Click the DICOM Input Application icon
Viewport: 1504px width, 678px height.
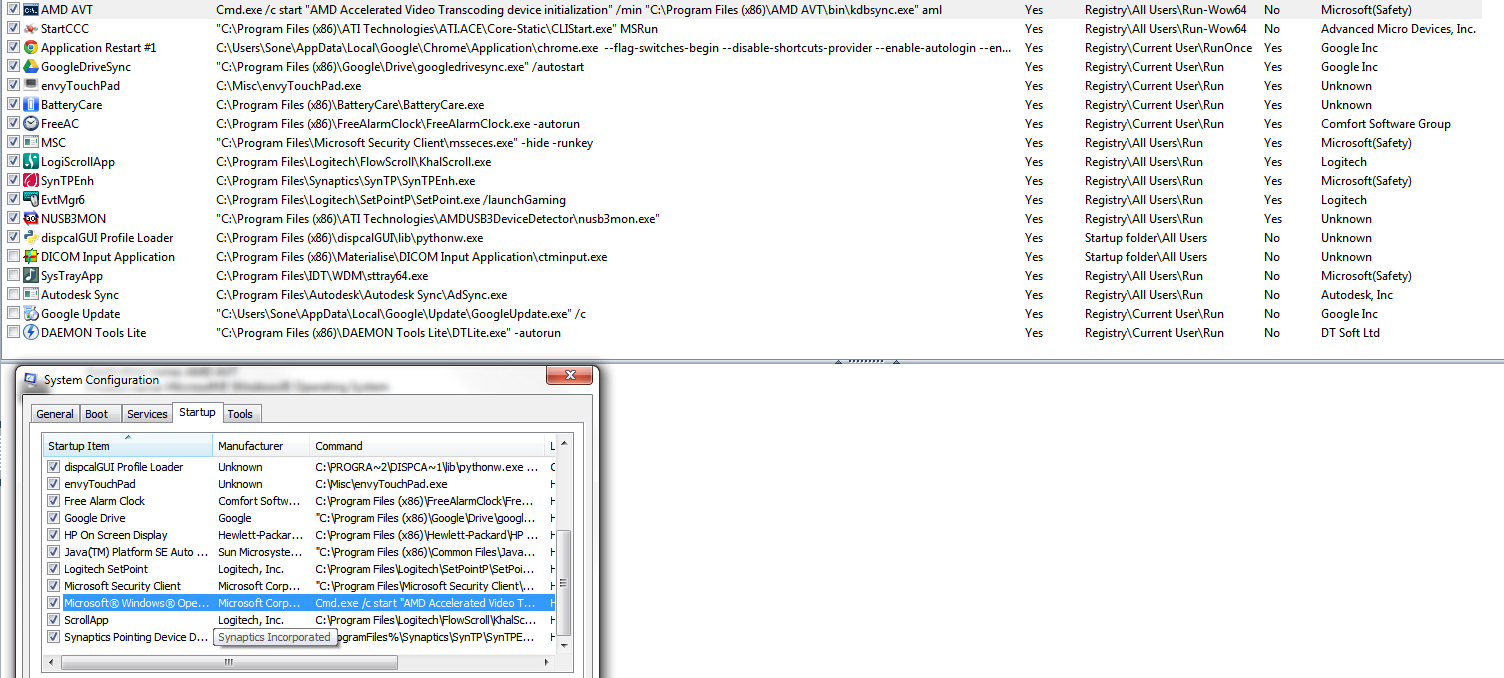click(x=31, y=257)
